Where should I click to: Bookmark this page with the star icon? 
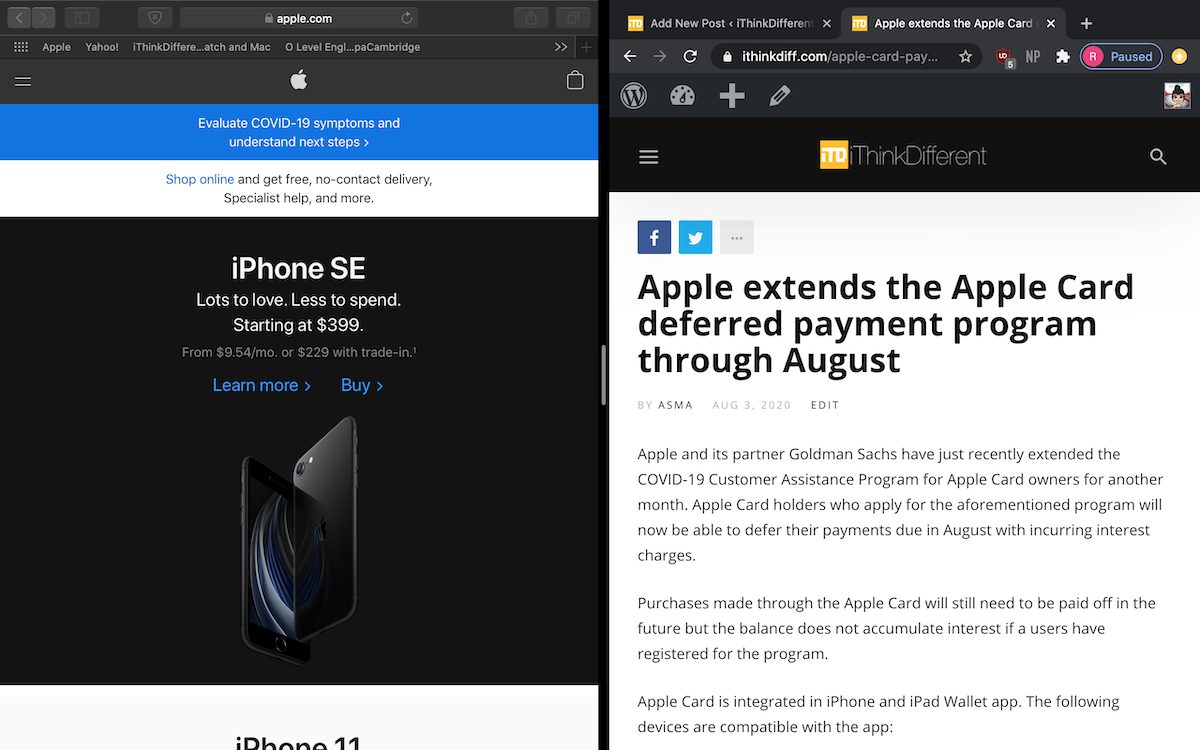click(x=965, y=57)
